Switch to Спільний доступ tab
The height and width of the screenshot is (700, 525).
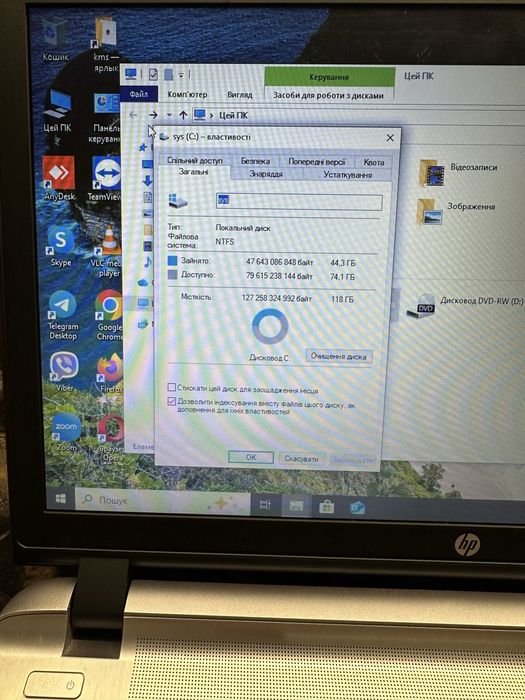point(194,160)
